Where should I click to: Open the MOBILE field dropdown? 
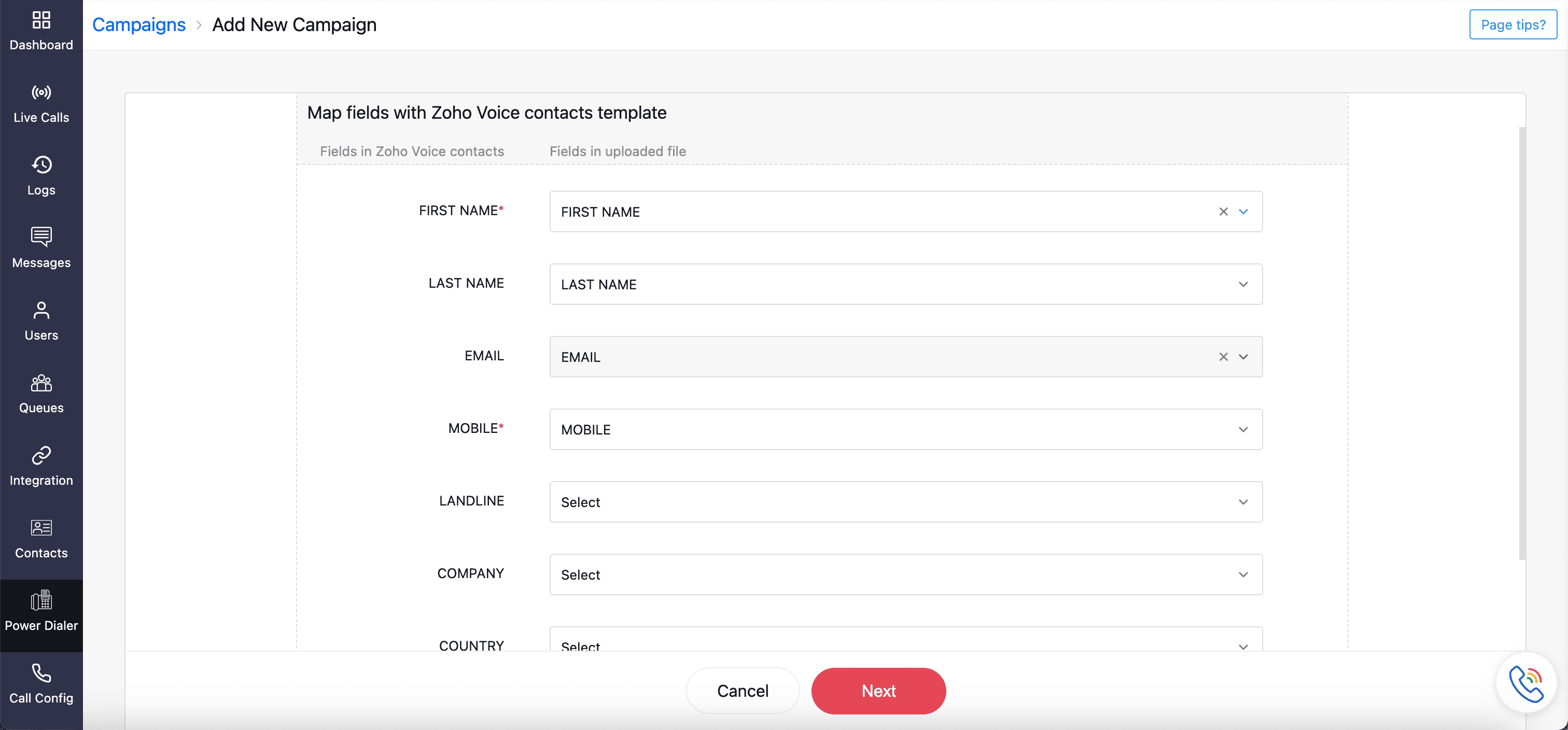(x=1243, y=429)
